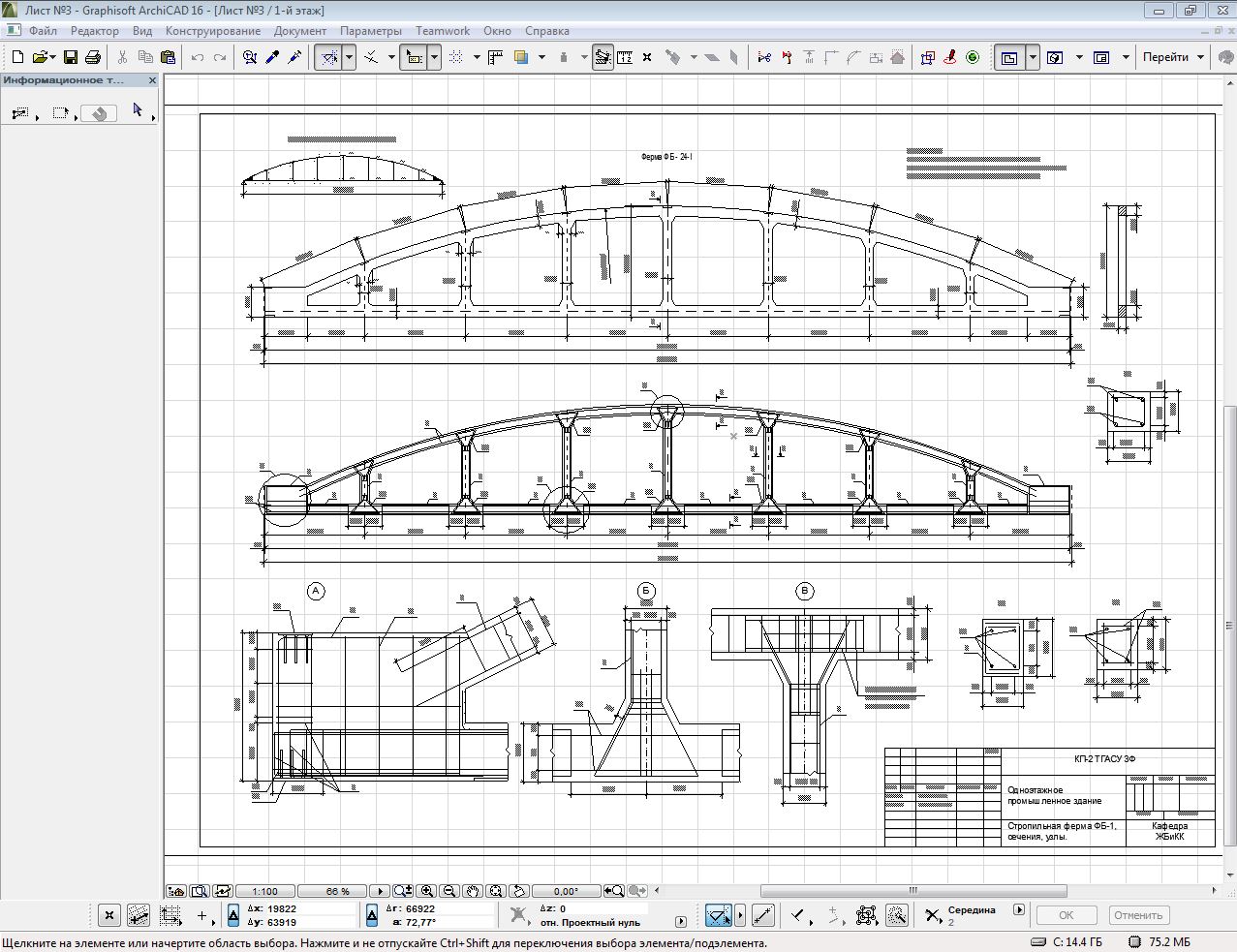Screen dimensions: 1237x952
Task: Open the Перейти dropdown
Action: pos(1172,57)
